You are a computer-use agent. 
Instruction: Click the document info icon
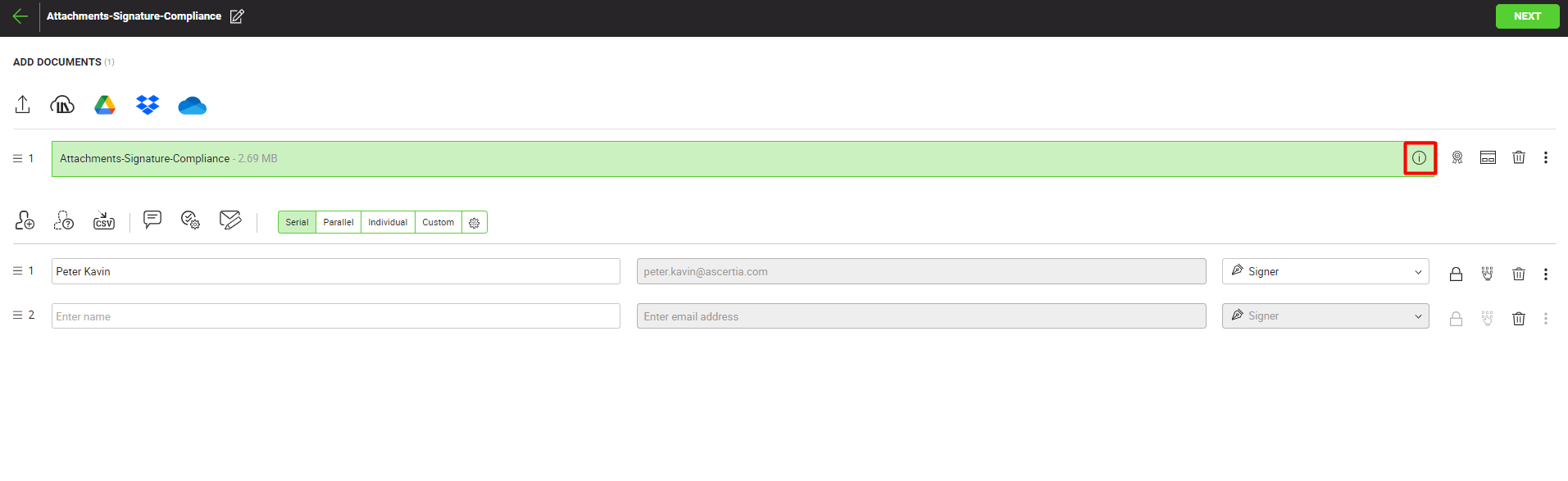click(x=1419, y=158)
